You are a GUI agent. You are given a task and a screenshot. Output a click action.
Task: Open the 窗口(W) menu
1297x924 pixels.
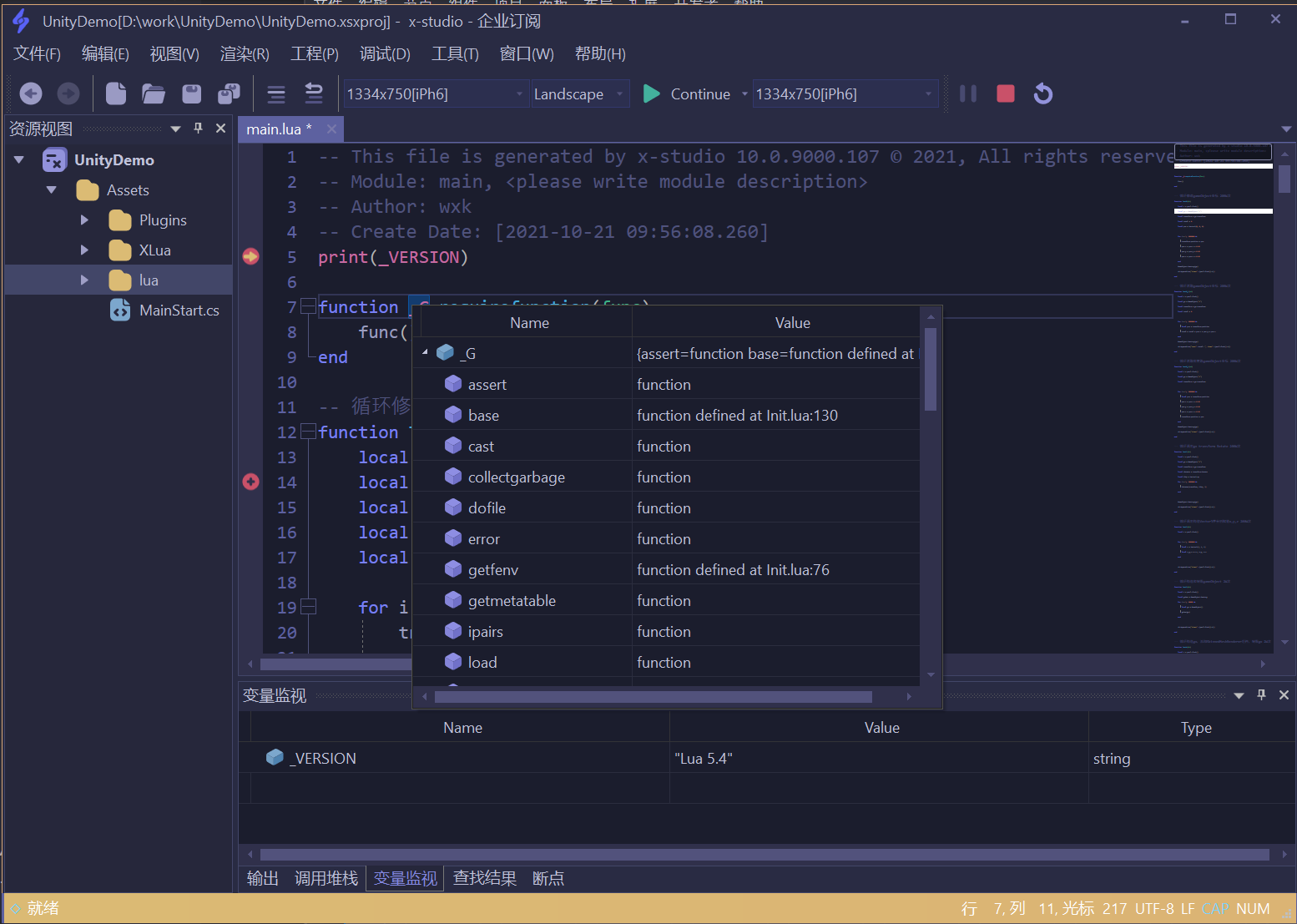tap(527, 53)
